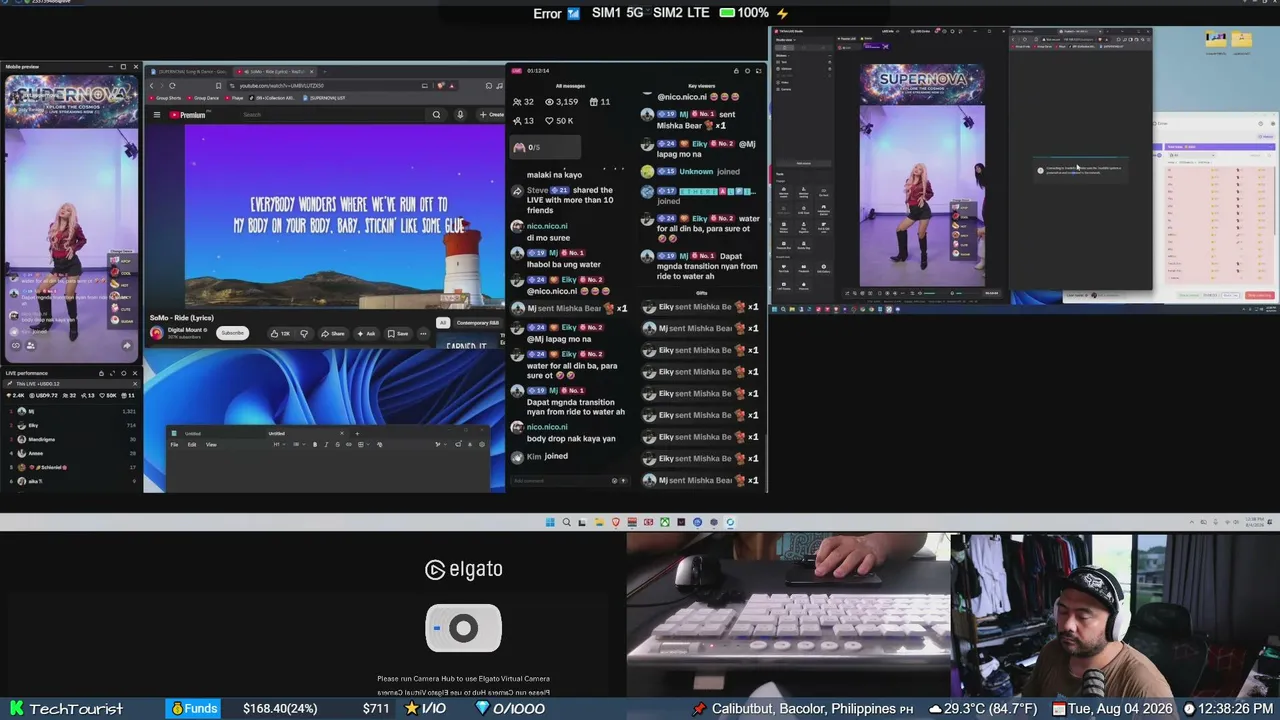Select Mj row in LIVE performance ranking
Image resolution: width=1280 pixels, height=720 pixels.
pos(72,411)
